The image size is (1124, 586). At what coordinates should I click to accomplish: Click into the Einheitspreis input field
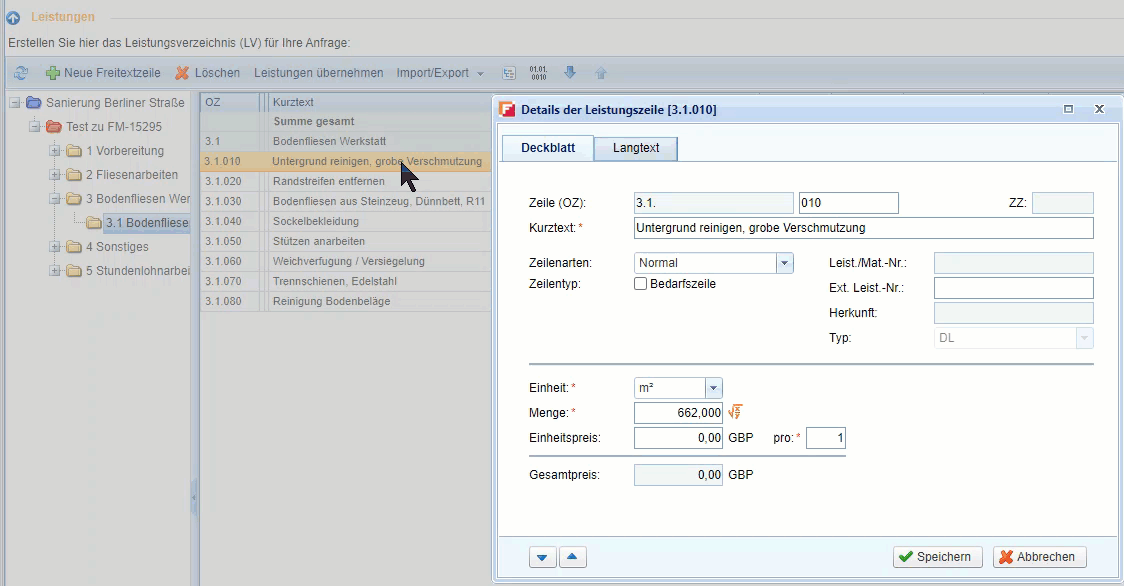[678, 438]
